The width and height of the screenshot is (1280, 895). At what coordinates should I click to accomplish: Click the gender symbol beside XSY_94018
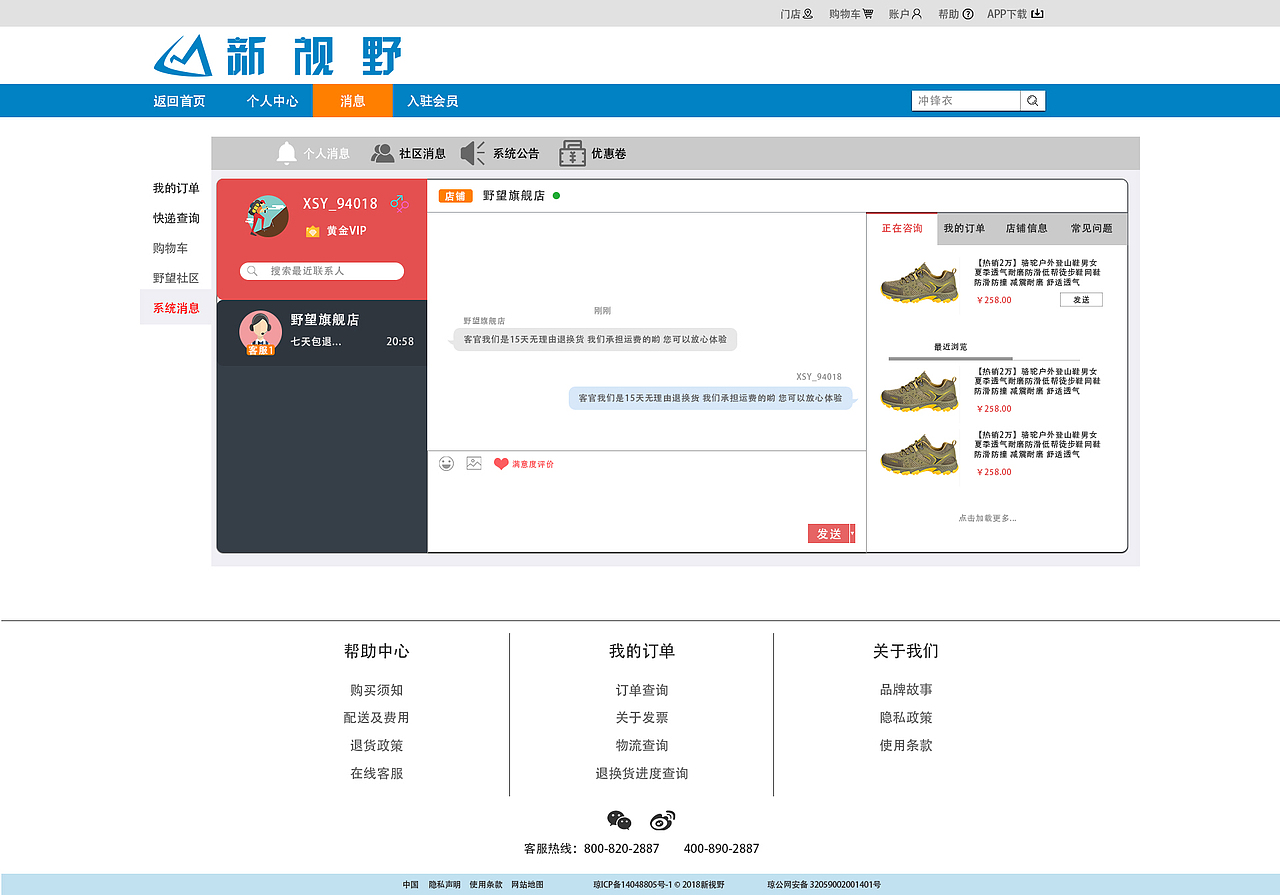[x=399, y=203]
